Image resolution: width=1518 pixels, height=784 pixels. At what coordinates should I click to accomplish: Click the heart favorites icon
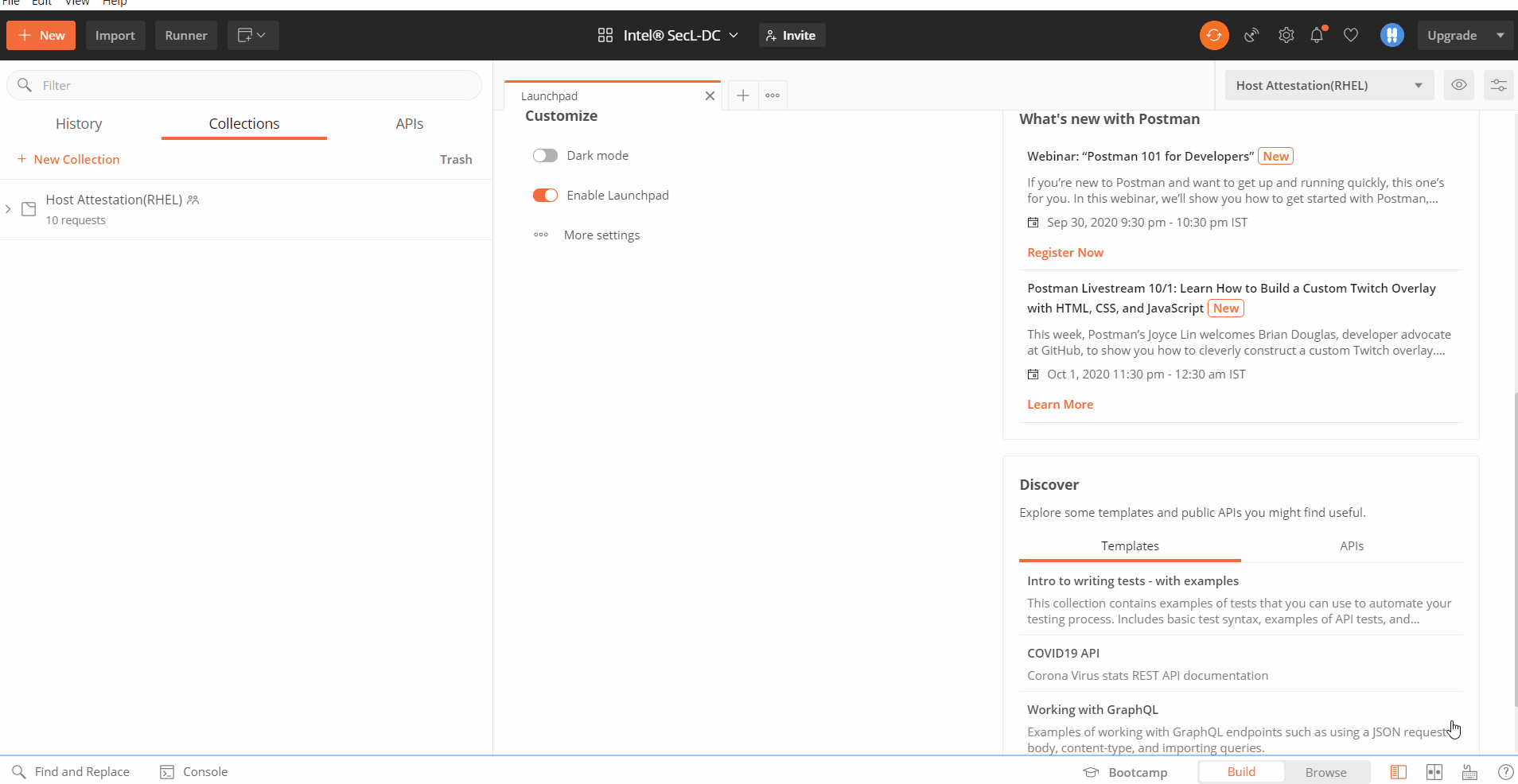(1351, 35)
